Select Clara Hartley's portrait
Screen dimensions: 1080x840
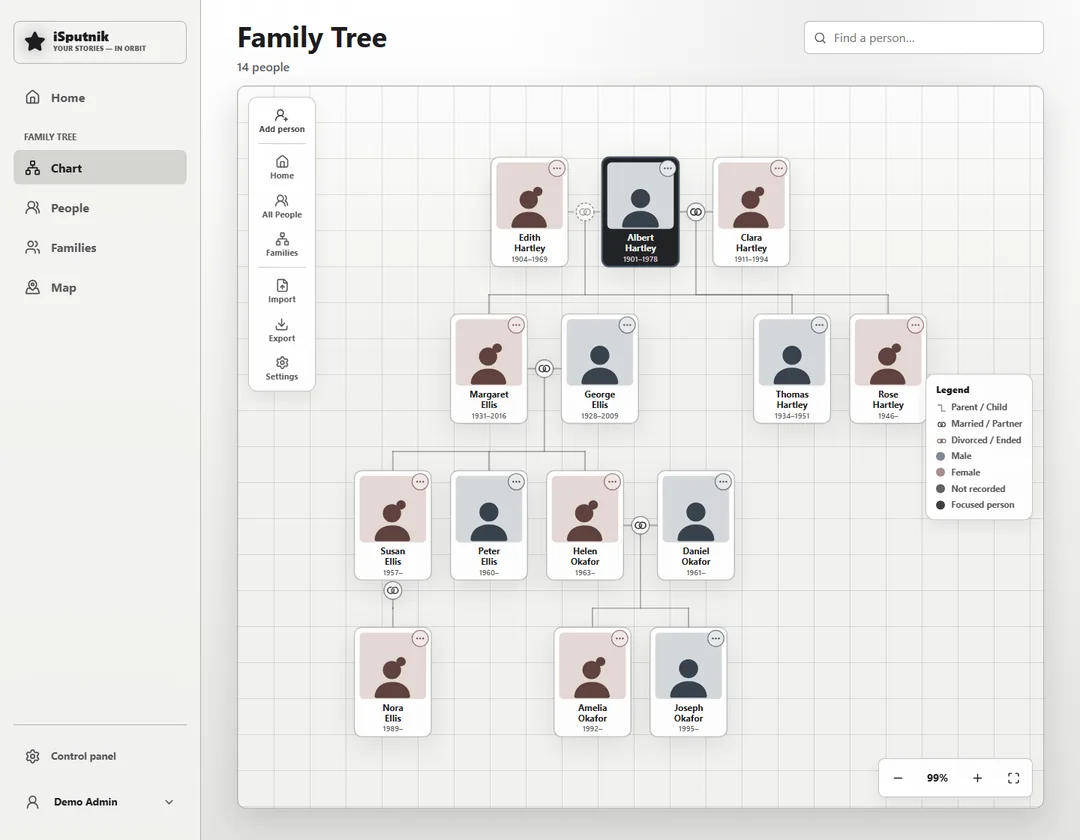tap(751, 196)
